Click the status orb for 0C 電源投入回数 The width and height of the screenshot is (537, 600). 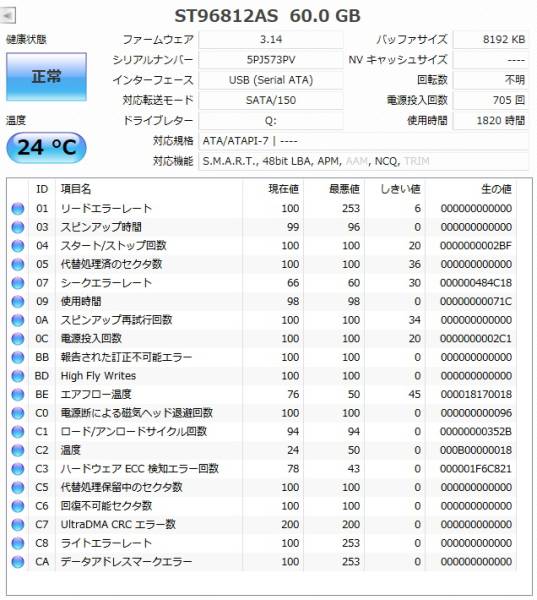(18, 339)
